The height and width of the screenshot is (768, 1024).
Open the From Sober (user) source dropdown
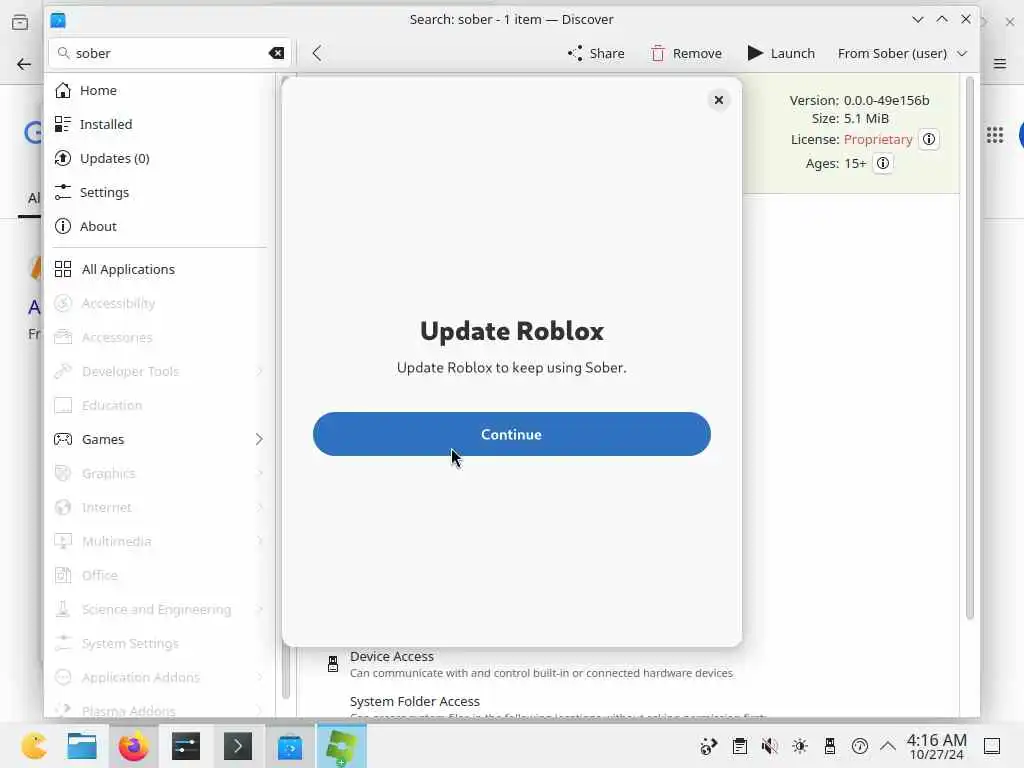tap(902, 53)
